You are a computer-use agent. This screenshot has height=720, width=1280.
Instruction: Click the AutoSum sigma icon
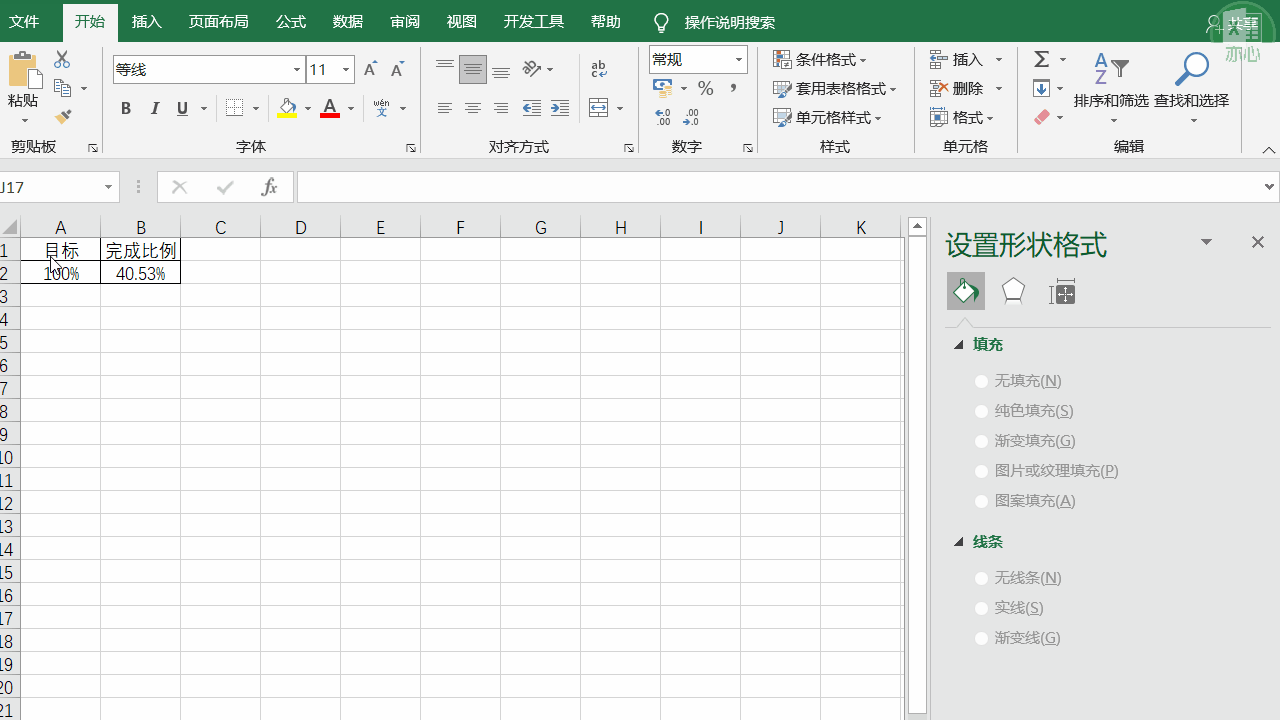click(x=1042, y=60)
